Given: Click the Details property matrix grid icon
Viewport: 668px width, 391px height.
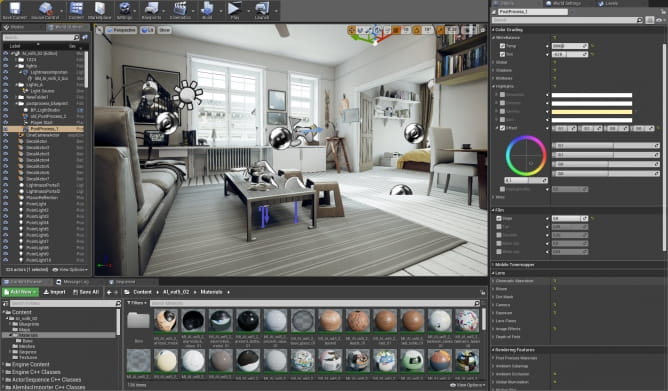Looking at the screenshot, I should (x=650, y=20).
